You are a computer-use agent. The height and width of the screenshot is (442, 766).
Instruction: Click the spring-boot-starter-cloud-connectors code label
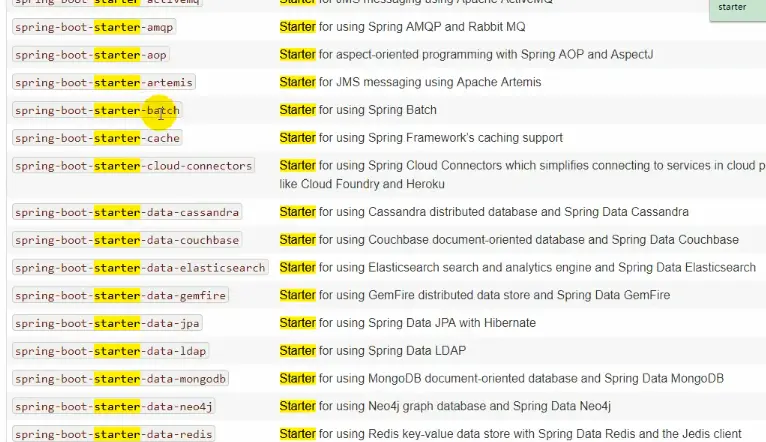pos(133,166)
